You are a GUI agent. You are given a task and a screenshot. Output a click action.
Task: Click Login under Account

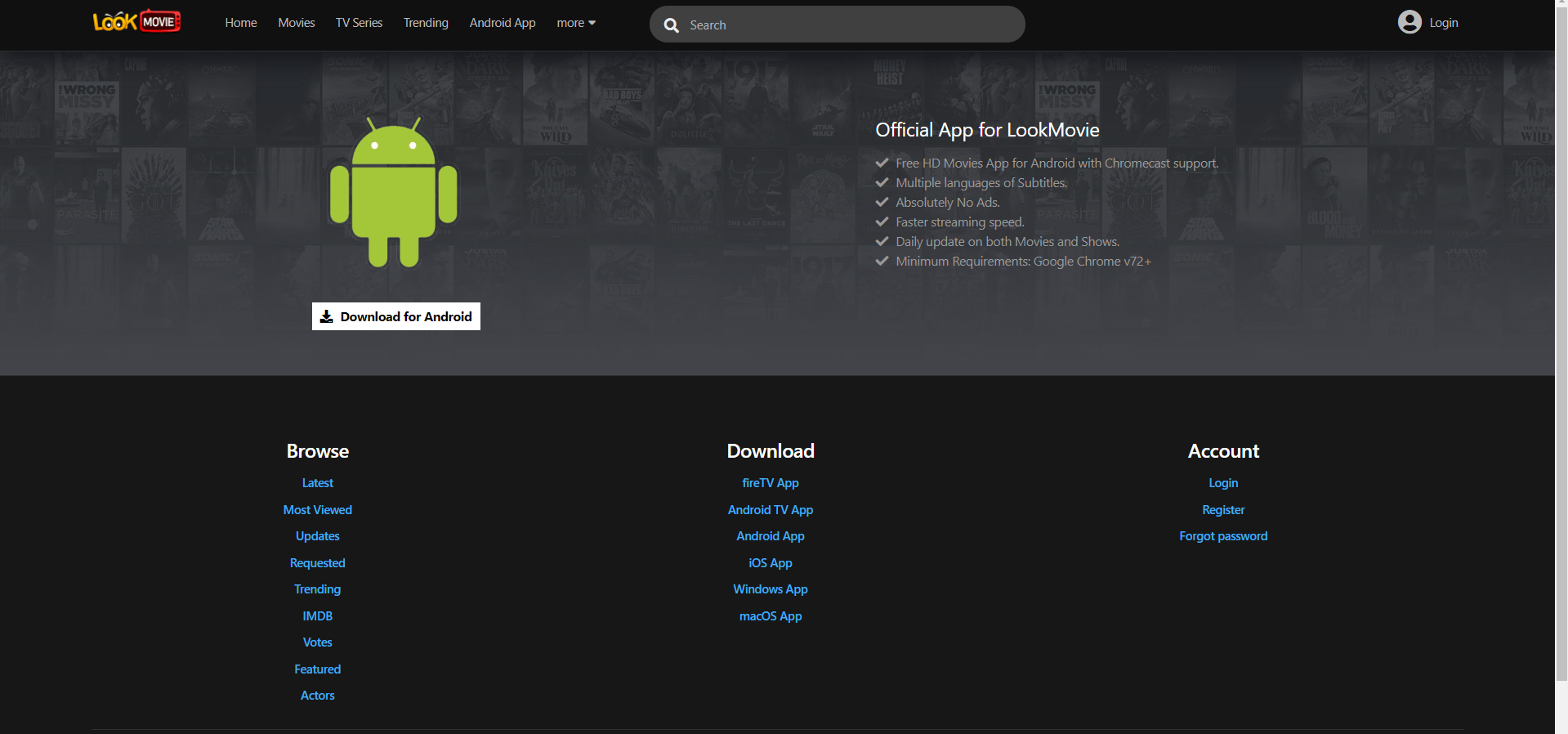pos(1223,483)
